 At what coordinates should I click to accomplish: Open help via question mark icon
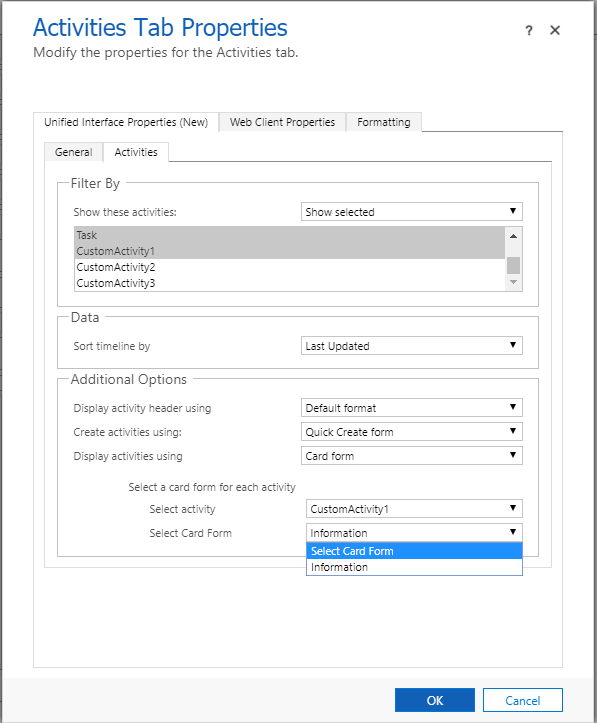tap(529, 30)
